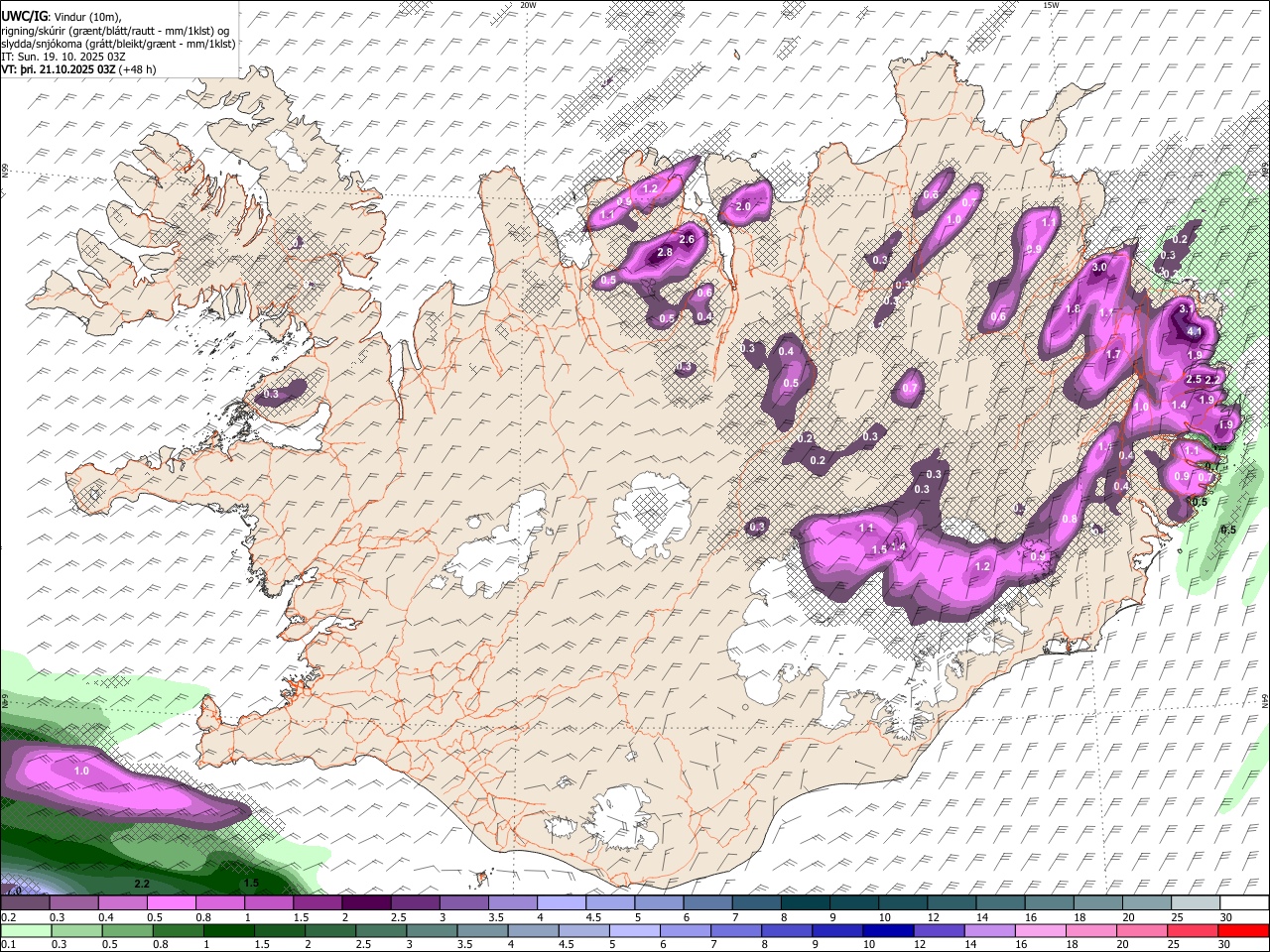This screenshot has width=1270, height=952.
Task: Click the black 2.2 rain value offshore
Action: coord(141,884)
